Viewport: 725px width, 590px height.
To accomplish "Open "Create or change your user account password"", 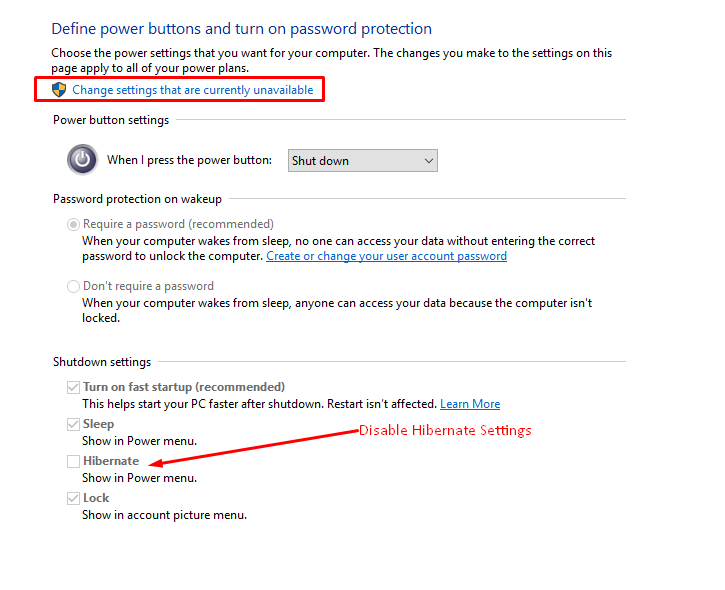I will (x=386, y=256).
